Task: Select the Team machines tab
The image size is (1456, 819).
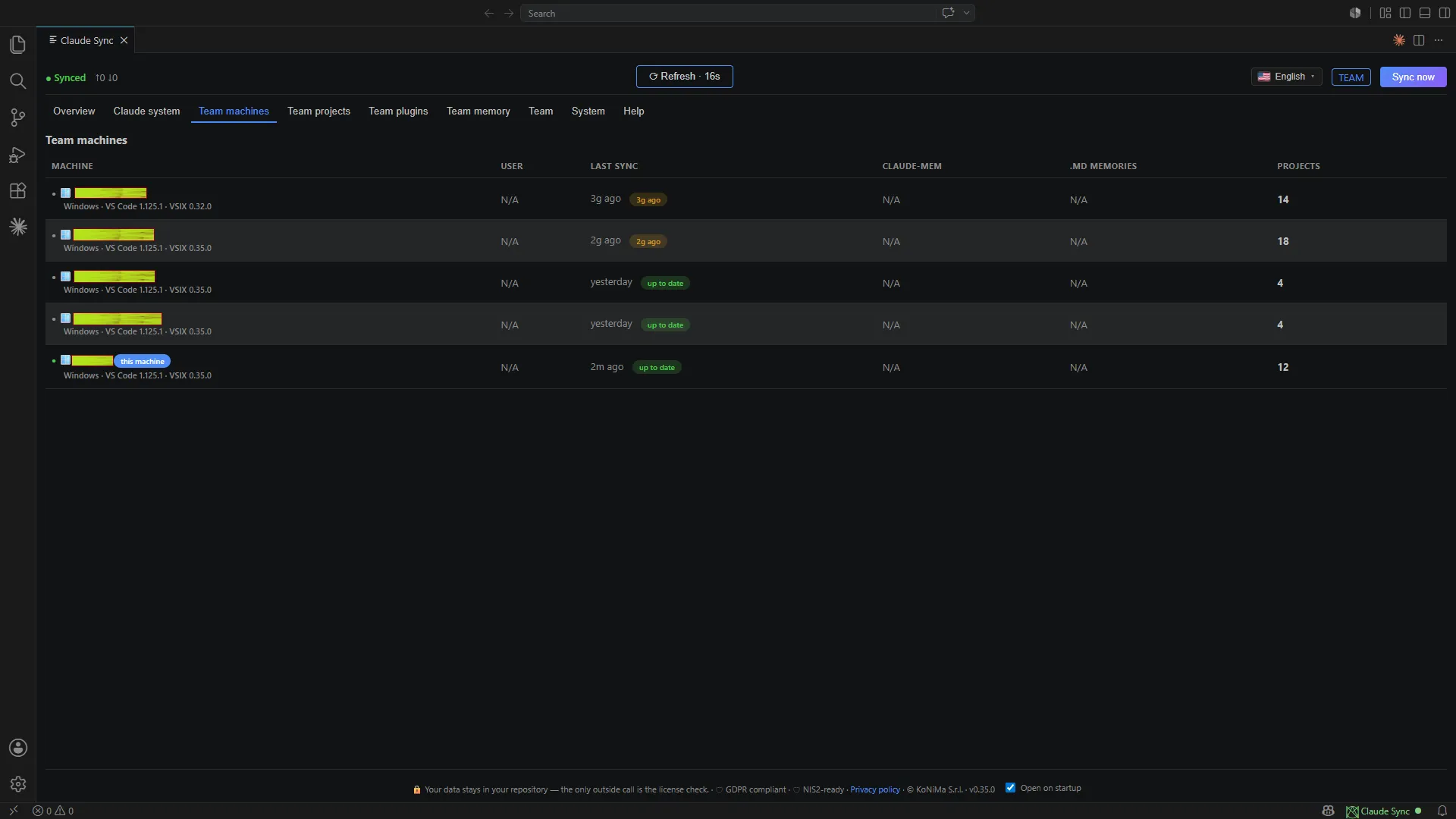Action: [234, 111]
